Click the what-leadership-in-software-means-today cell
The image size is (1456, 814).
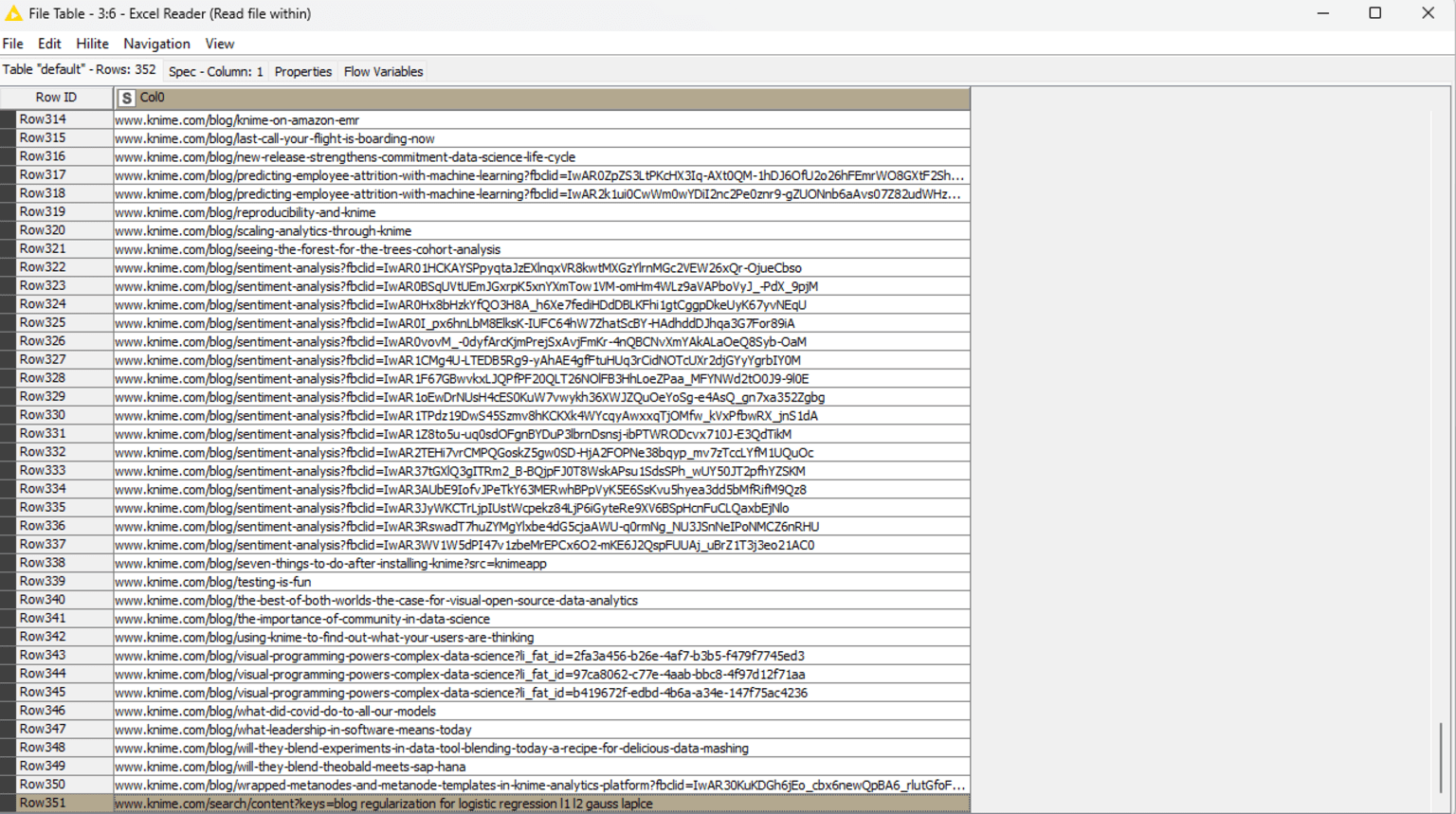pyautogui.click(x=542, y=730)
